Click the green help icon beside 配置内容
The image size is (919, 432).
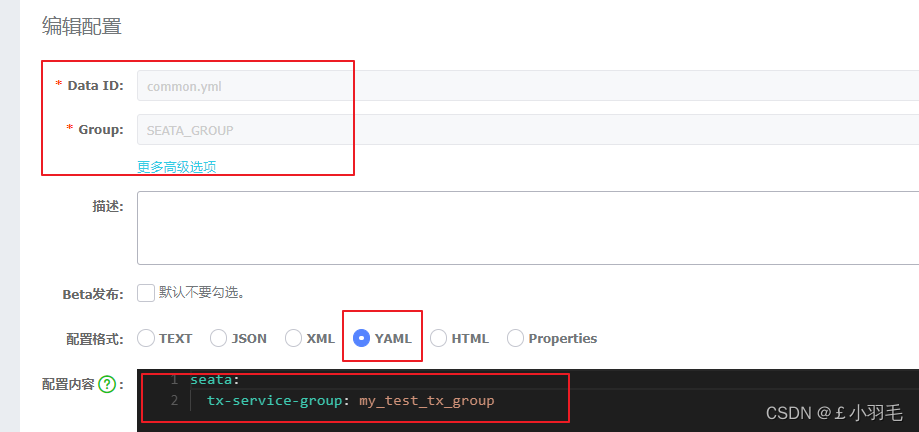click(x=107, y=385)
